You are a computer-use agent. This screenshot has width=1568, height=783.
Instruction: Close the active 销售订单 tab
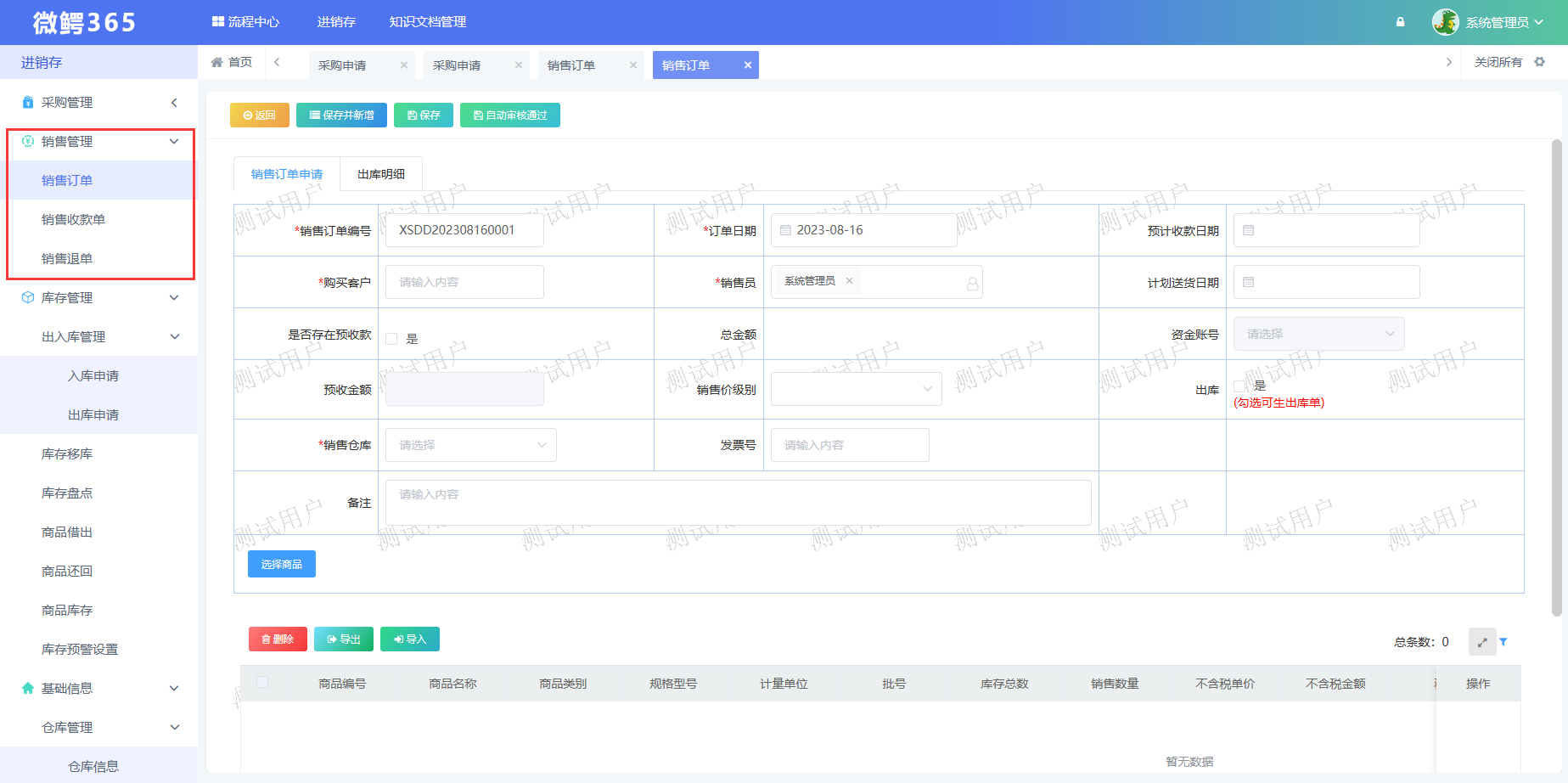click(x=747, y=65)
